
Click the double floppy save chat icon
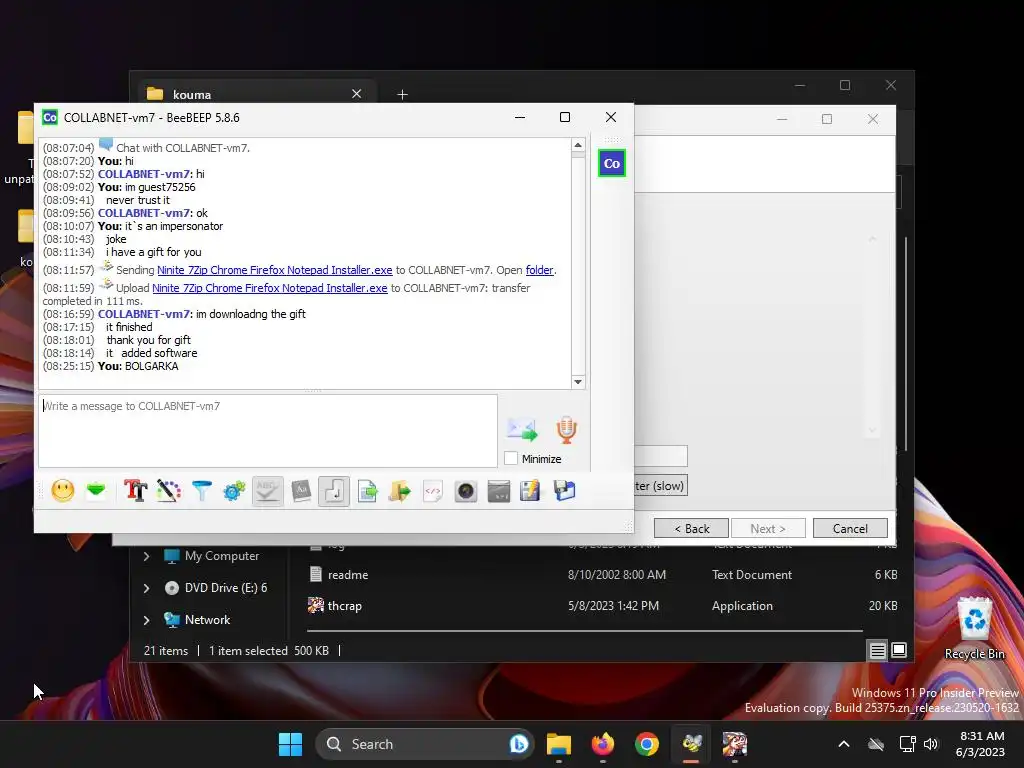coord(564,490)
